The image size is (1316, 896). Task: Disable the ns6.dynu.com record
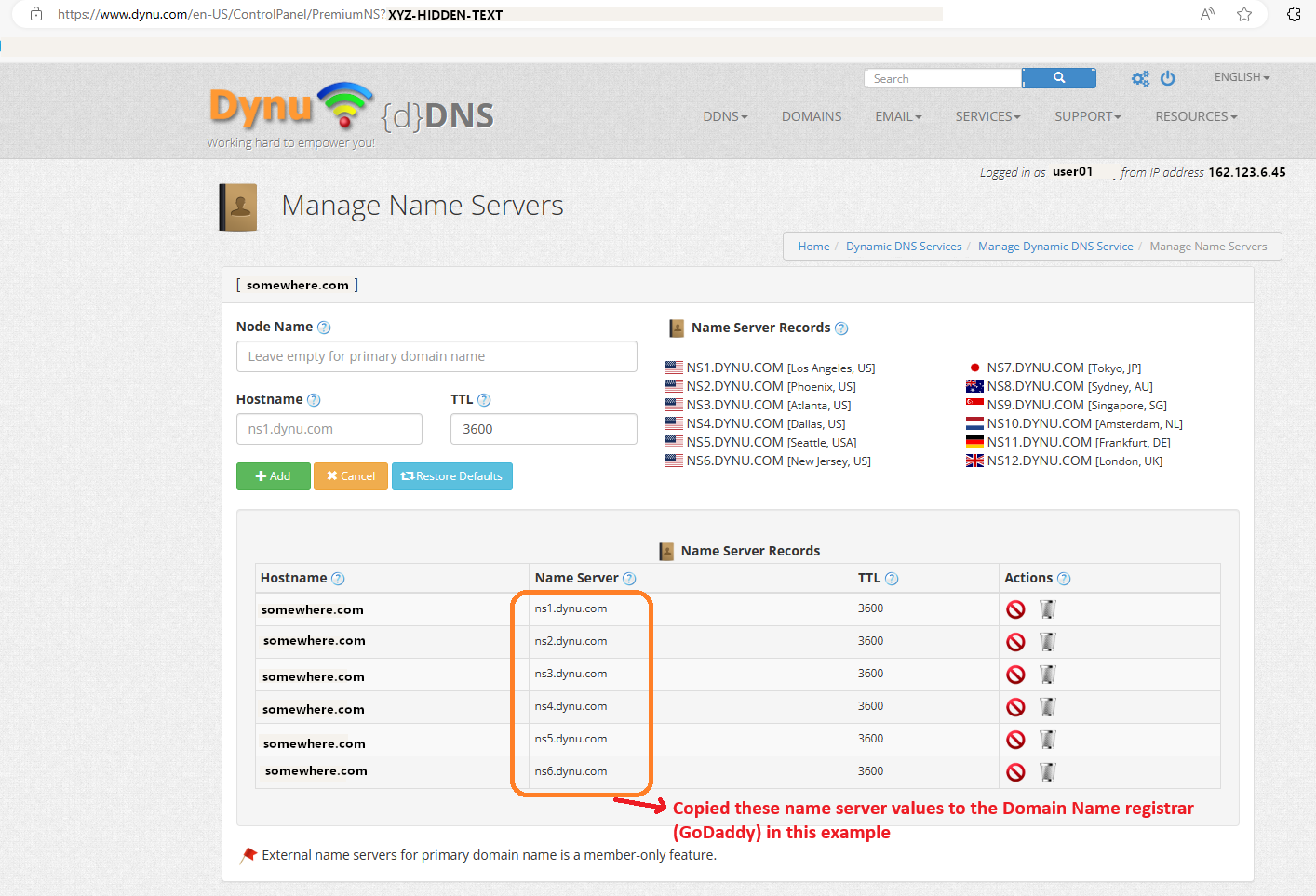(x=1015, y=772)
